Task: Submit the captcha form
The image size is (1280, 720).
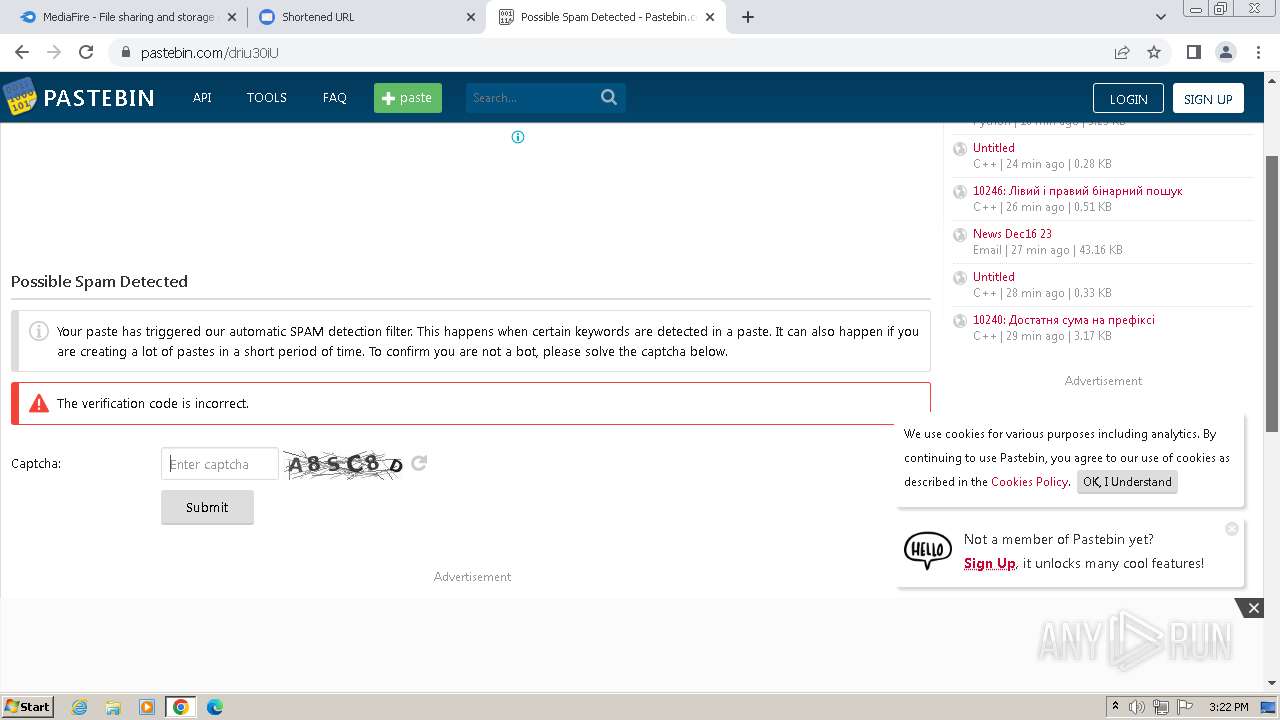Action: click(x=207, y=507)
